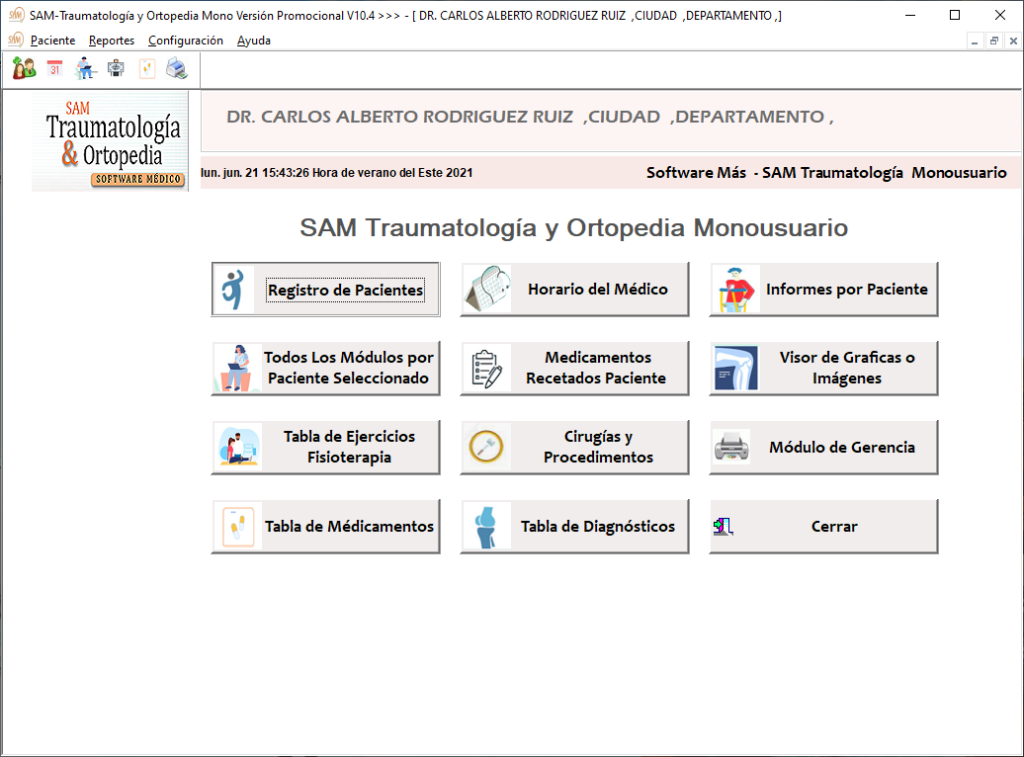Click the person-at-laptop toolbar icon
This screenshot has height=757, width=1024.
[x=86, y=69]
